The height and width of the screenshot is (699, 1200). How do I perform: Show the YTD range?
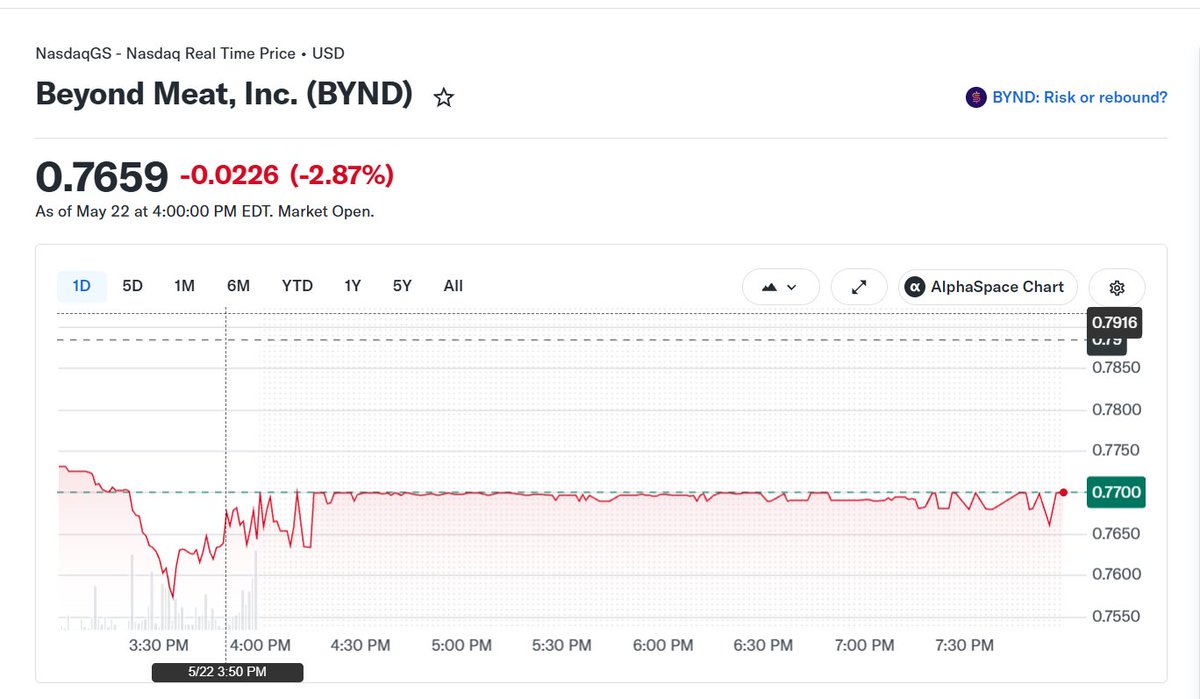tap(297, 286)
